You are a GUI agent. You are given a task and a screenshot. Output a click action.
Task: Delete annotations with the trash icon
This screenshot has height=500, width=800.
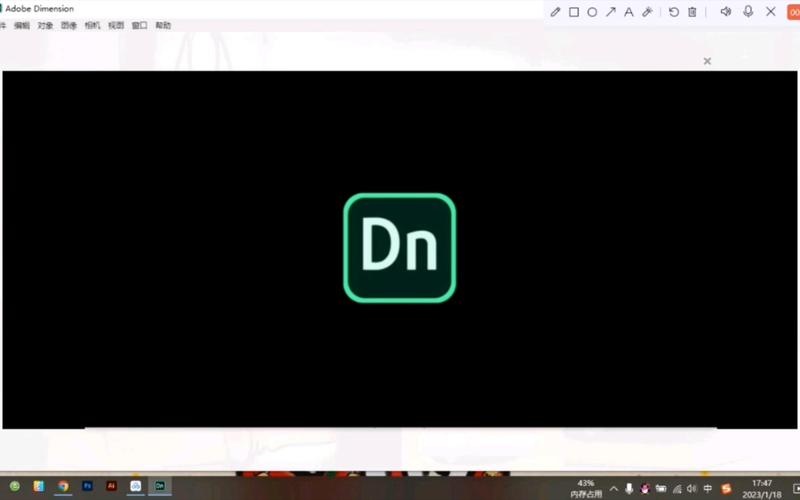692,12
